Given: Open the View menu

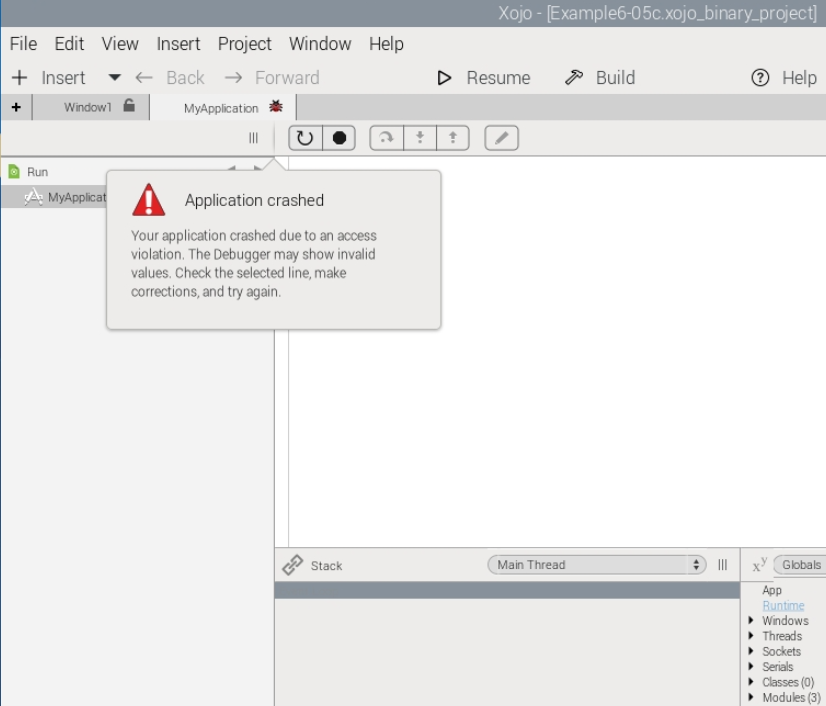Looking at the screenshot, I should click(120, 44).
